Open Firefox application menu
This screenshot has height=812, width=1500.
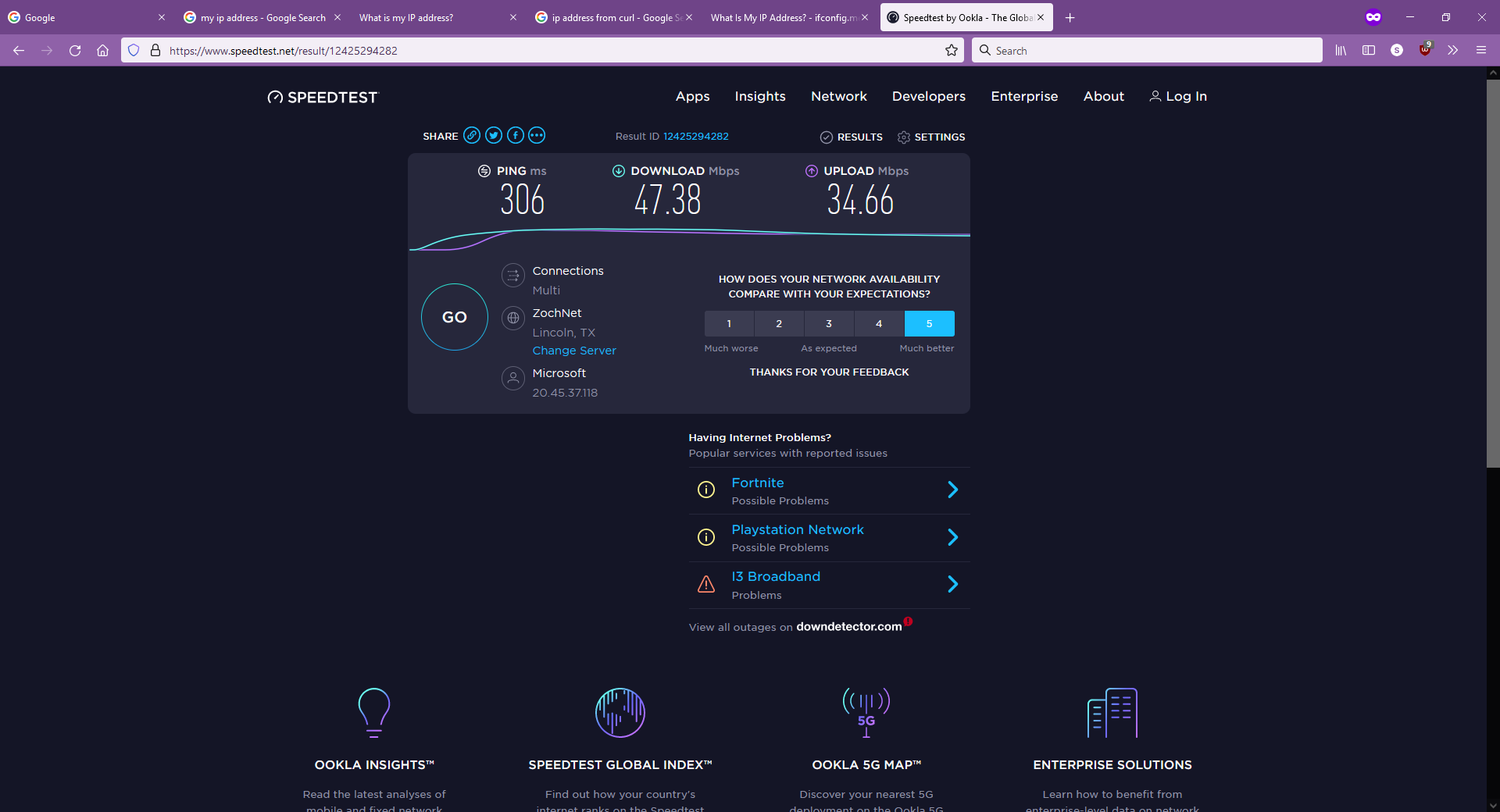(x=1481, y=50)
